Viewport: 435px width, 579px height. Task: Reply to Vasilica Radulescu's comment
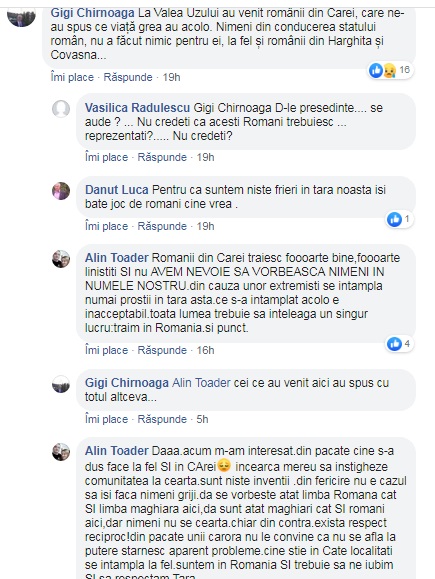[162, 157]
